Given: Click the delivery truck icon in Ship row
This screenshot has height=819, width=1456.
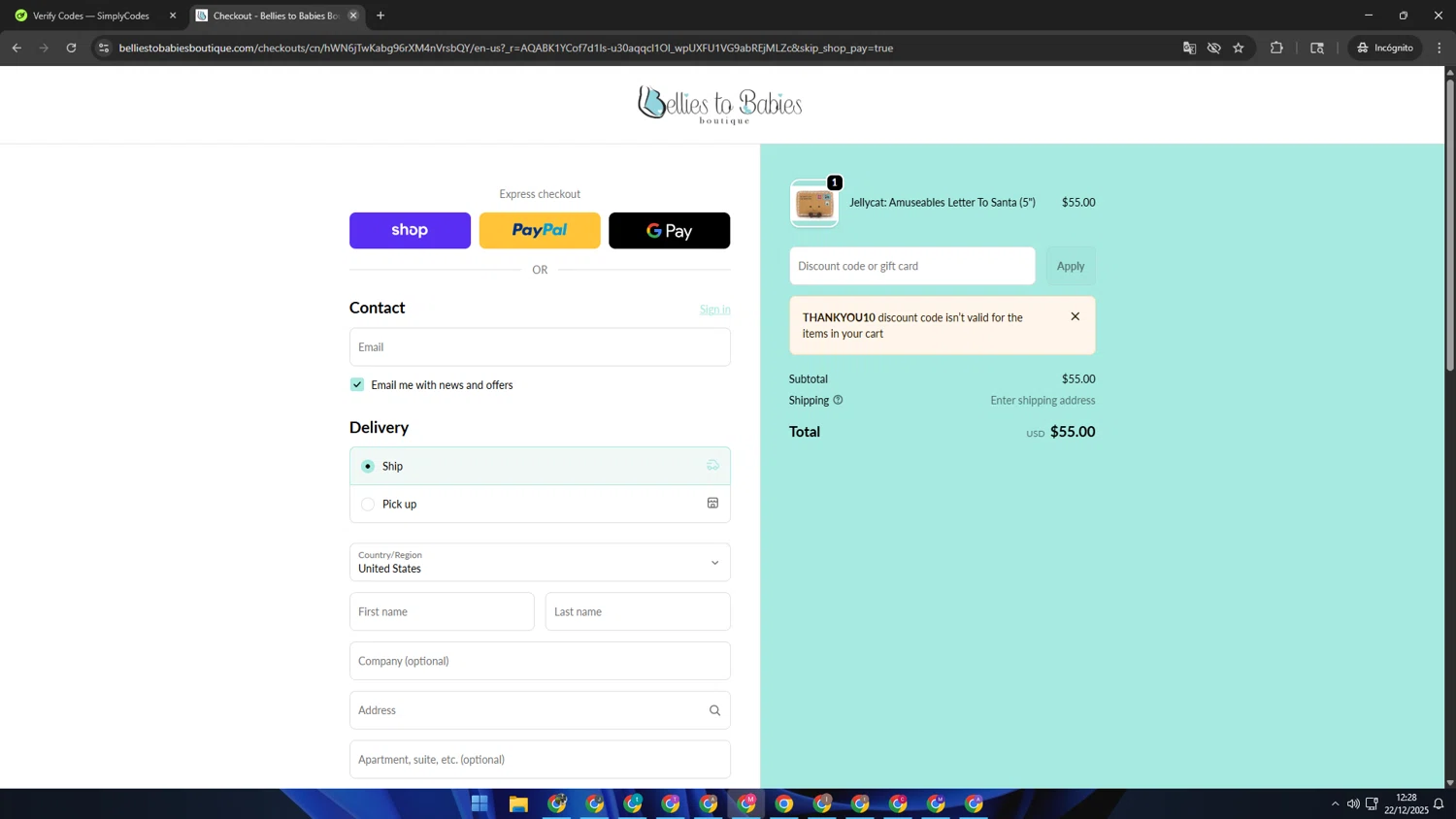Looking at the screenshot, I should coord(712,466).
